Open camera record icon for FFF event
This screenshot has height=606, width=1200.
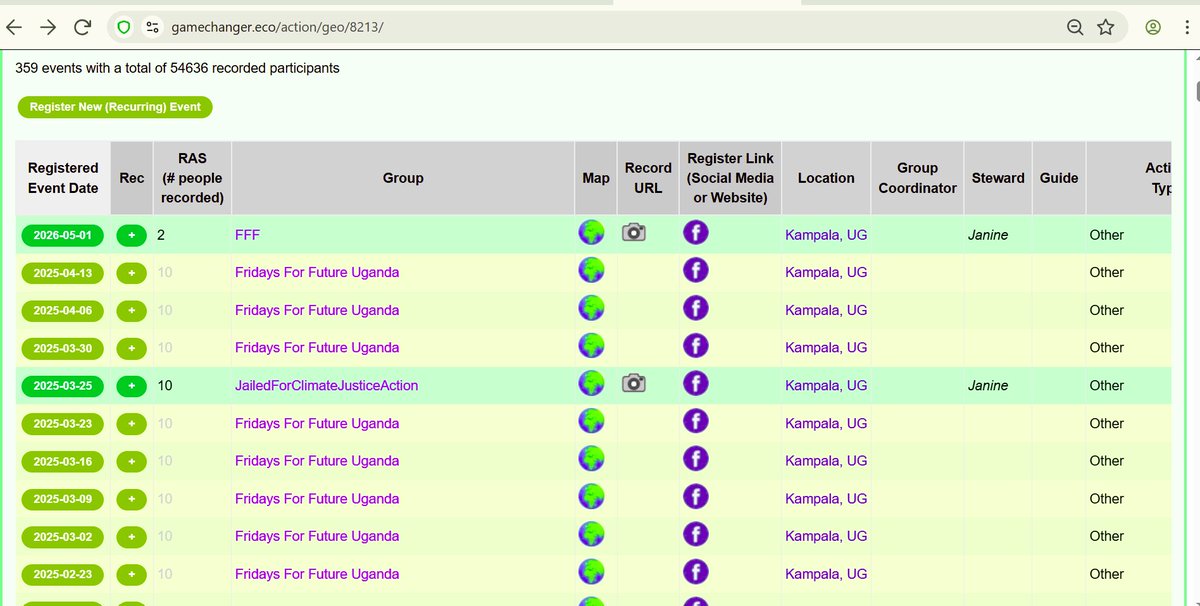point(634,233)
